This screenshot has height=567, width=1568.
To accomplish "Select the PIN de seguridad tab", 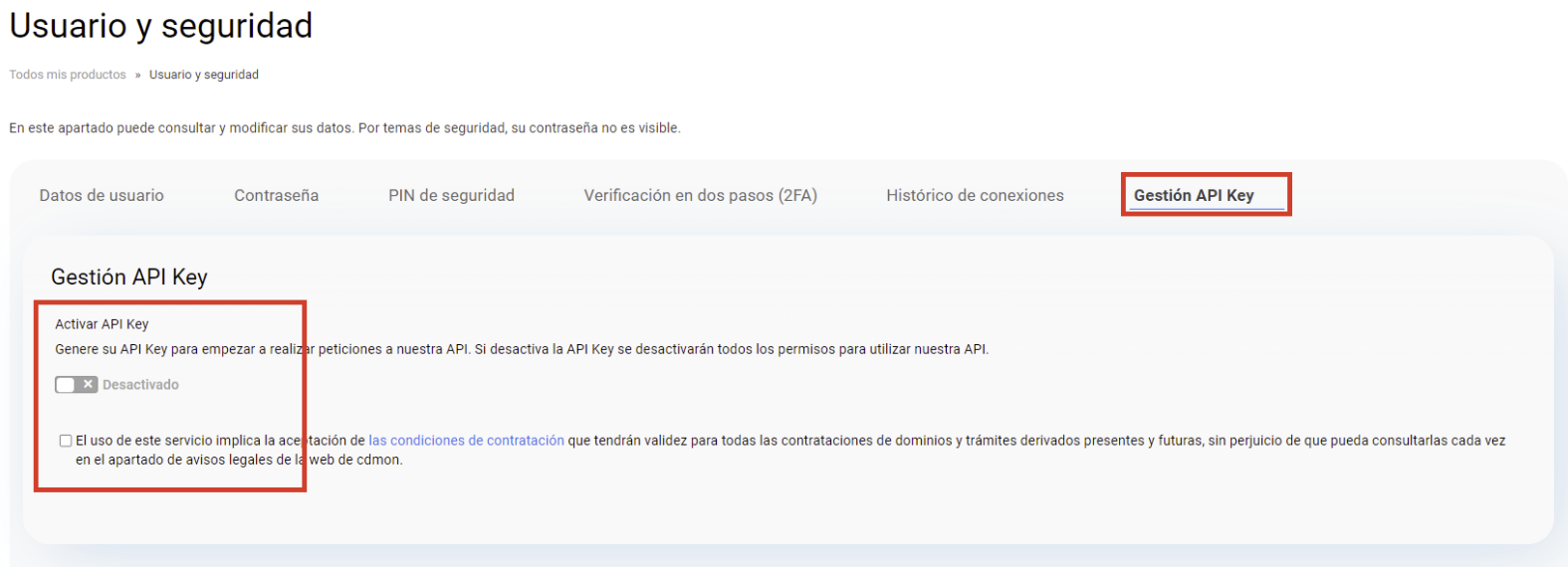I will (x=451, y=195).
